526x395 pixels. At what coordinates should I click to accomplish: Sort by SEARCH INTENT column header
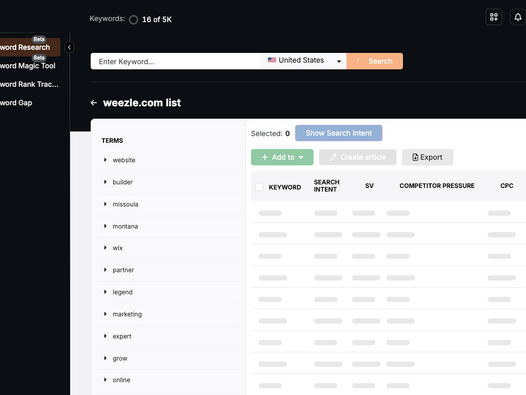[x=326, y=186]
